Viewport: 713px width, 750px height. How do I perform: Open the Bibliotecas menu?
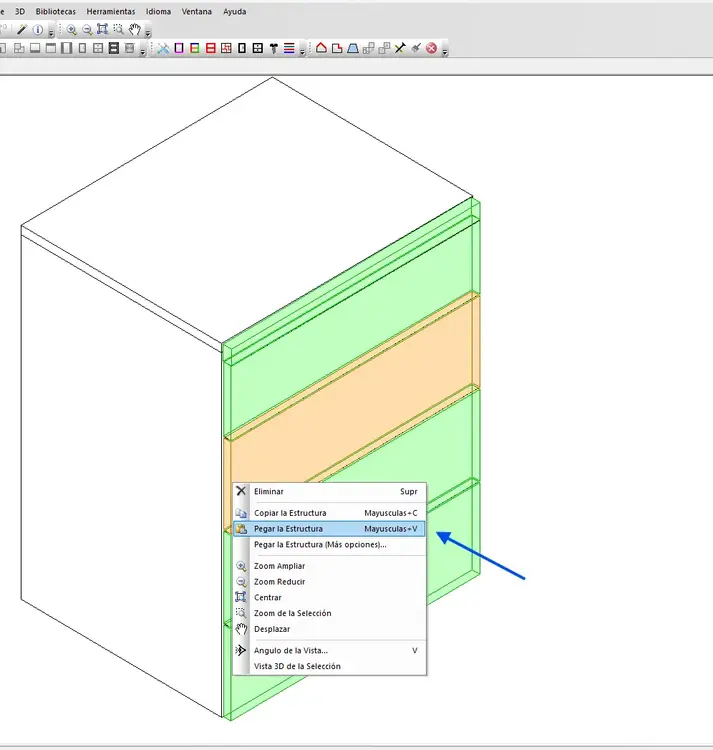pos(55,11)
